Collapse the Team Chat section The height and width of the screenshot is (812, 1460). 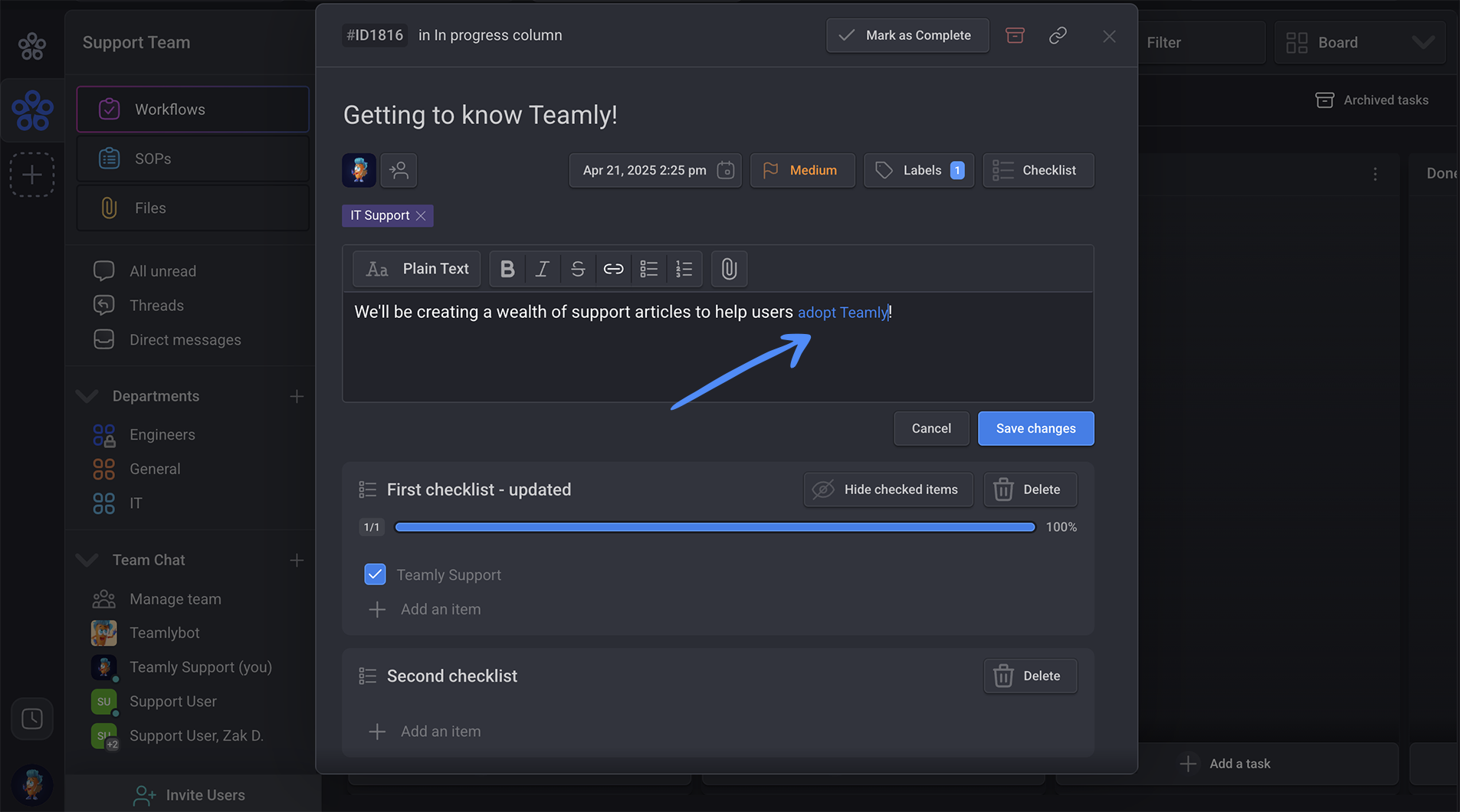[87, 560]
